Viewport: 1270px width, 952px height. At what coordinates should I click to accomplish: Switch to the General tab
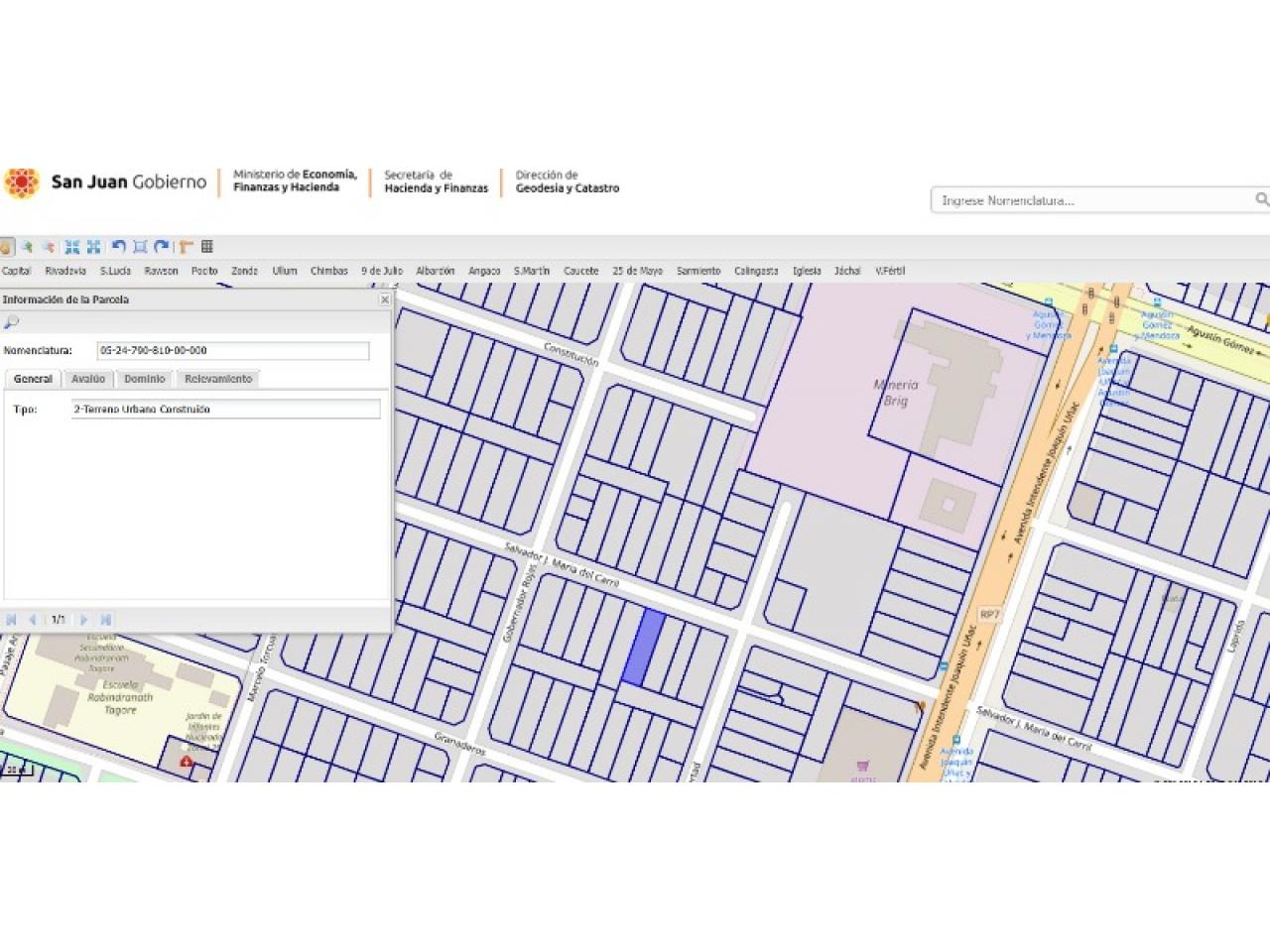point(33,379)
